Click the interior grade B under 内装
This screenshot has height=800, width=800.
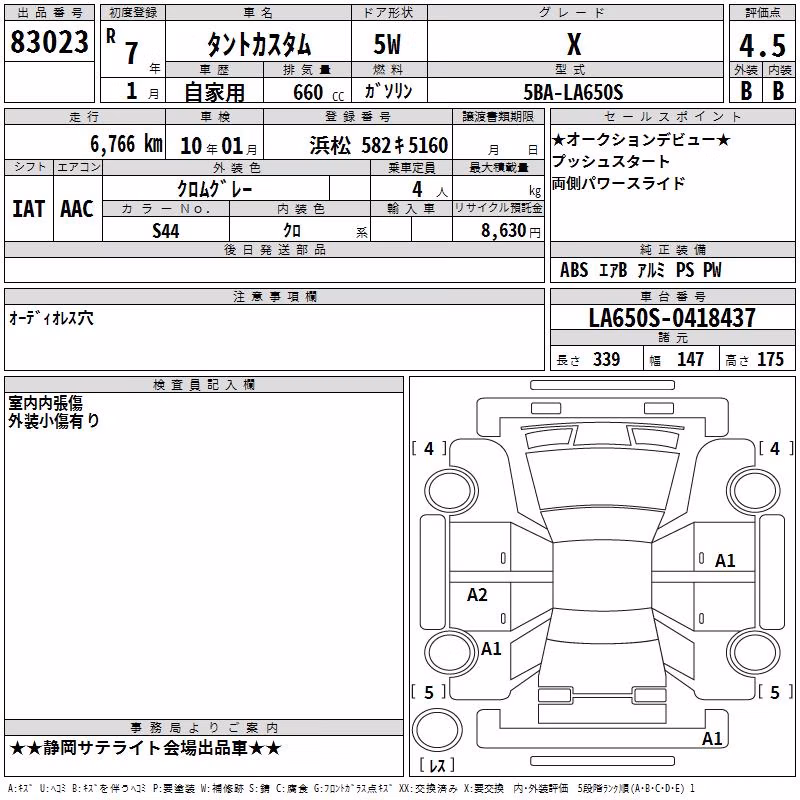click(x=778, y=91)
